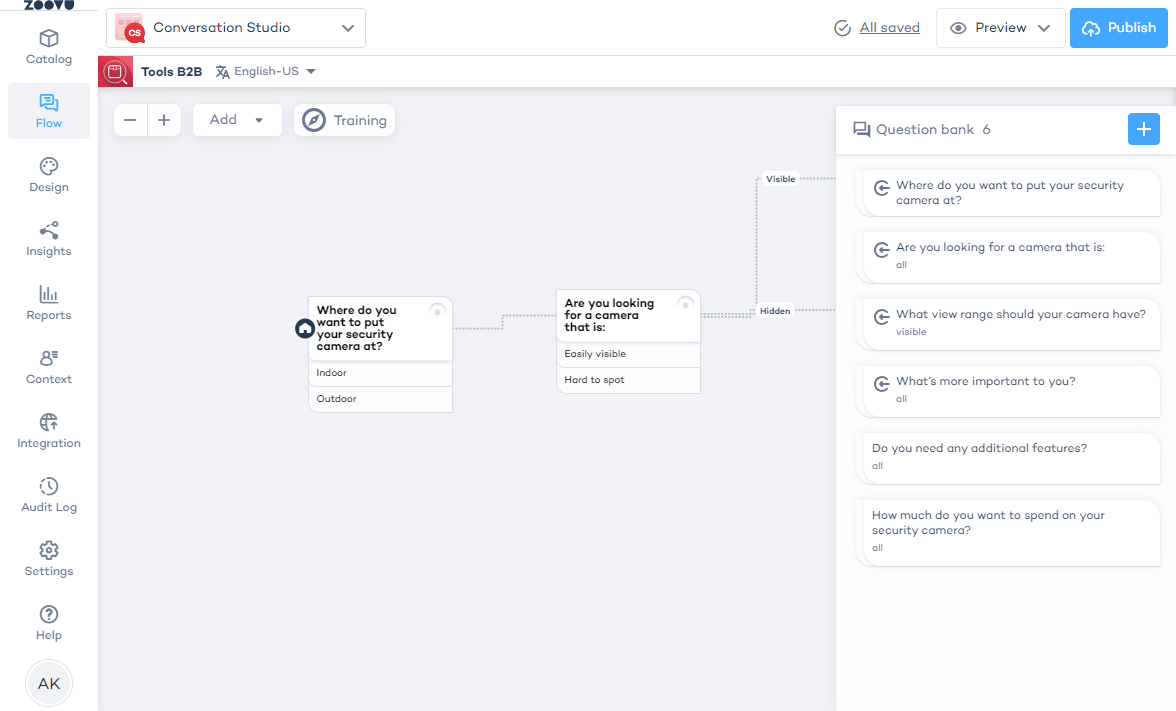Open the Catalog section in sidebar
Image resolution: width=1176 pixels, height=711 pixels.
48,47
